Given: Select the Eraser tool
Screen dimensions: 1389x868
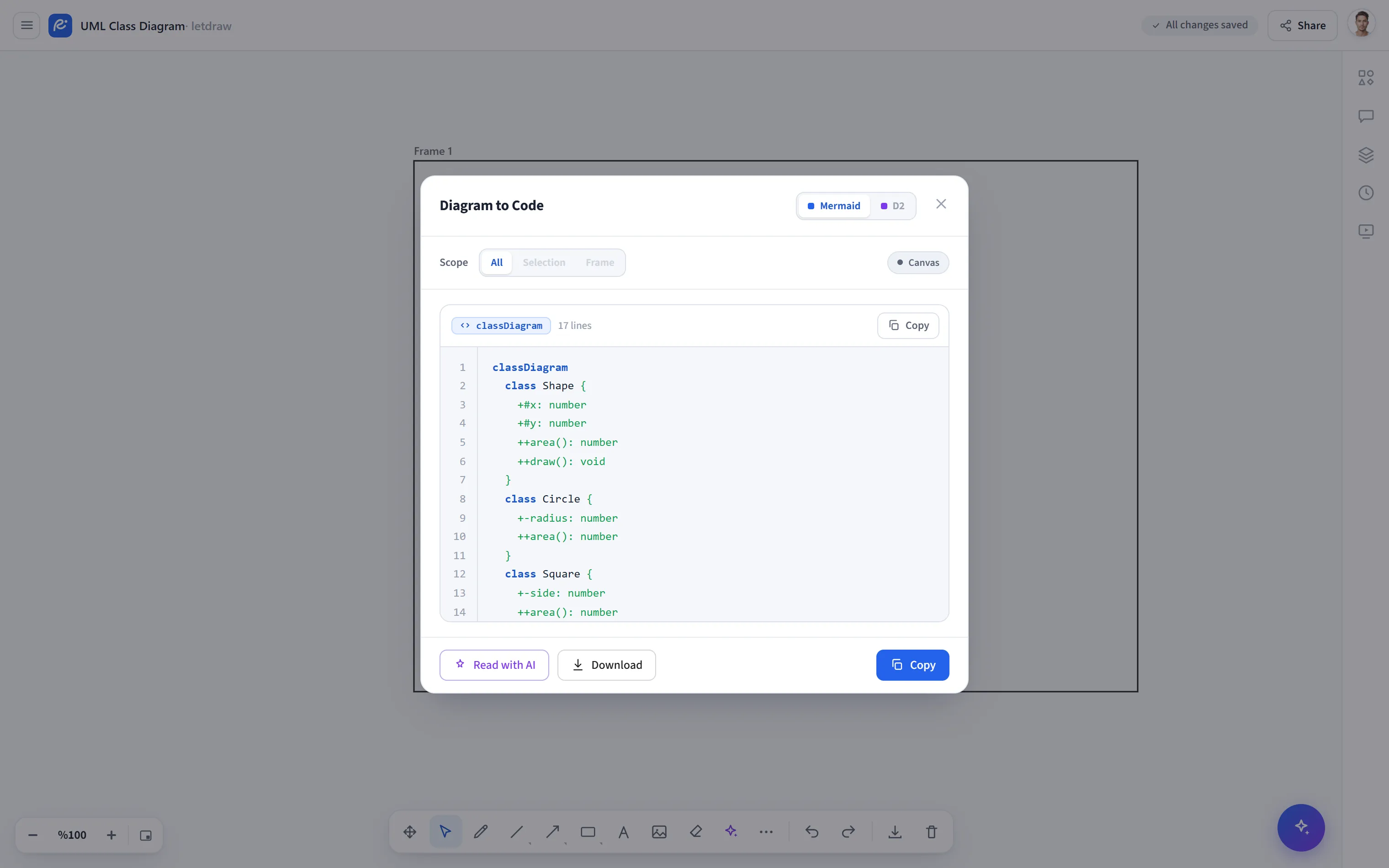Looking at the screenshot, I should 696,831.
